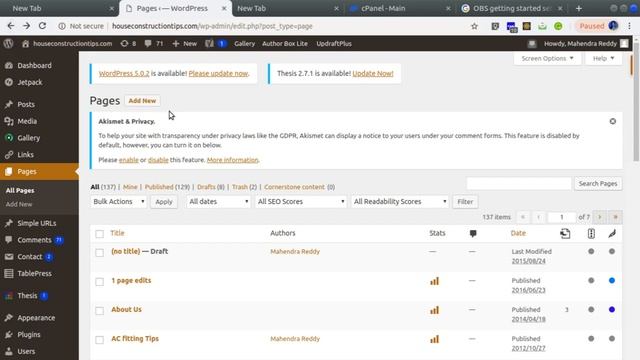Show Trash (2) pages
Image resolution: width=640 pixels, height=360 pixels.
(x=244, y=187)
